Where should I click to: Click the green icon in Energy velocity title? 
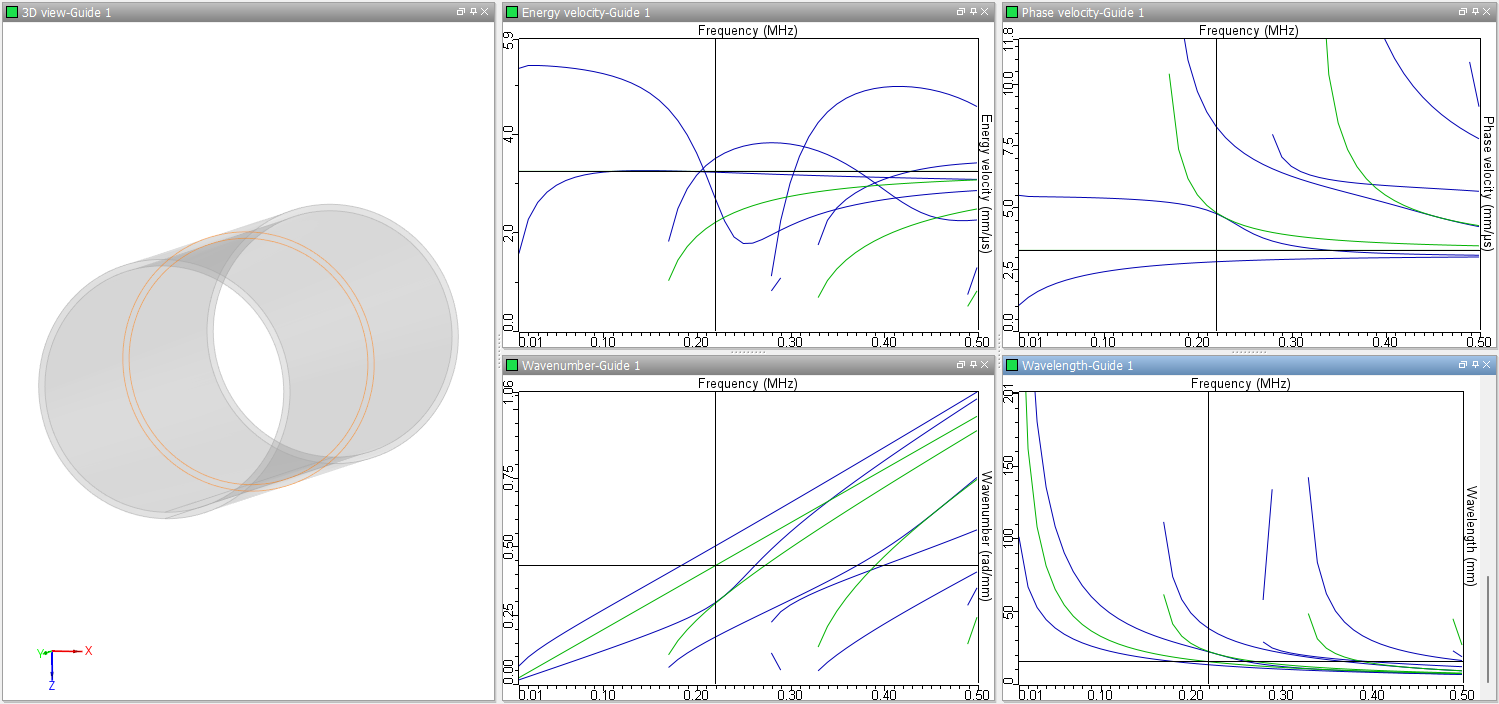pos(512,12)
